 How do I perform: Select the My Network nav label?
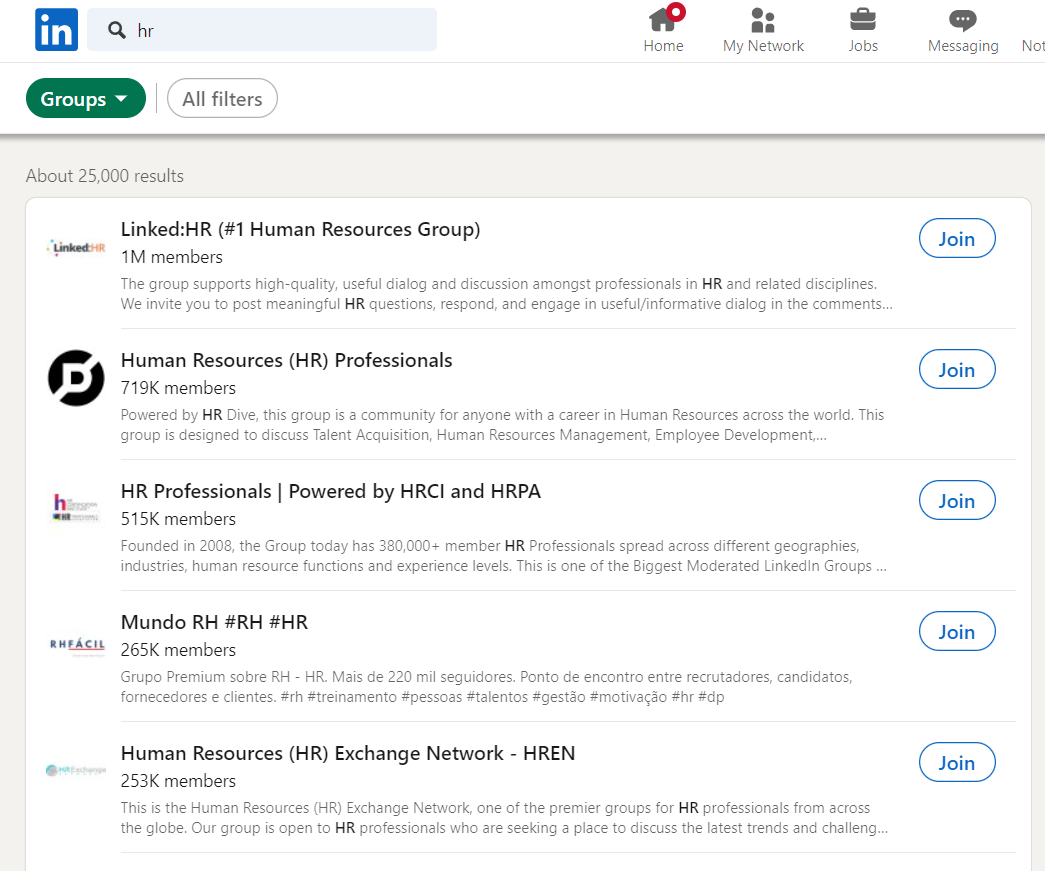[x=763, y=46]
